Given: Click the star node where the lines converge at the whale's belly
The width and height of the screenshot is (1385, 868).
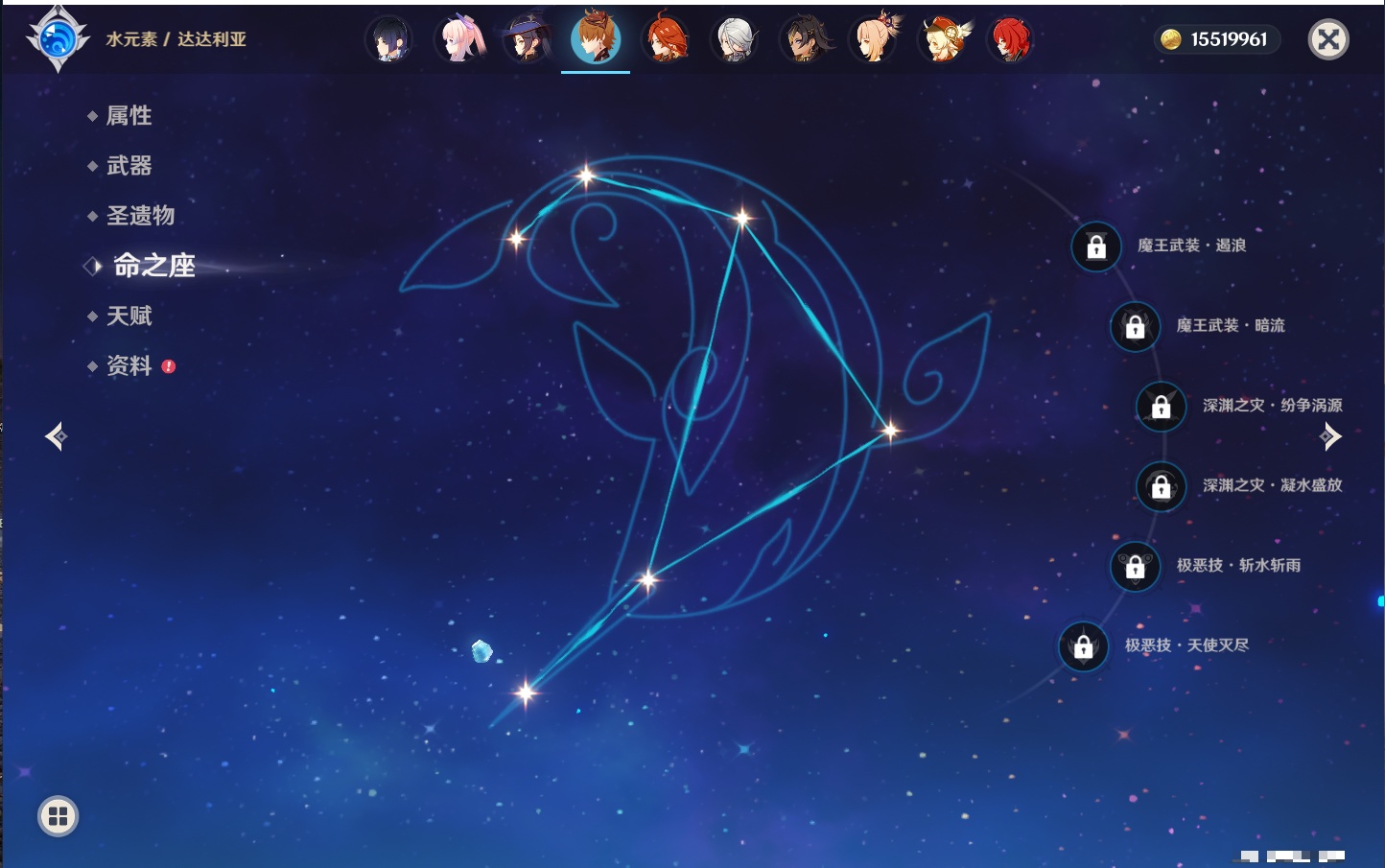Looking at the screenshot, I should tap(648, 579).
